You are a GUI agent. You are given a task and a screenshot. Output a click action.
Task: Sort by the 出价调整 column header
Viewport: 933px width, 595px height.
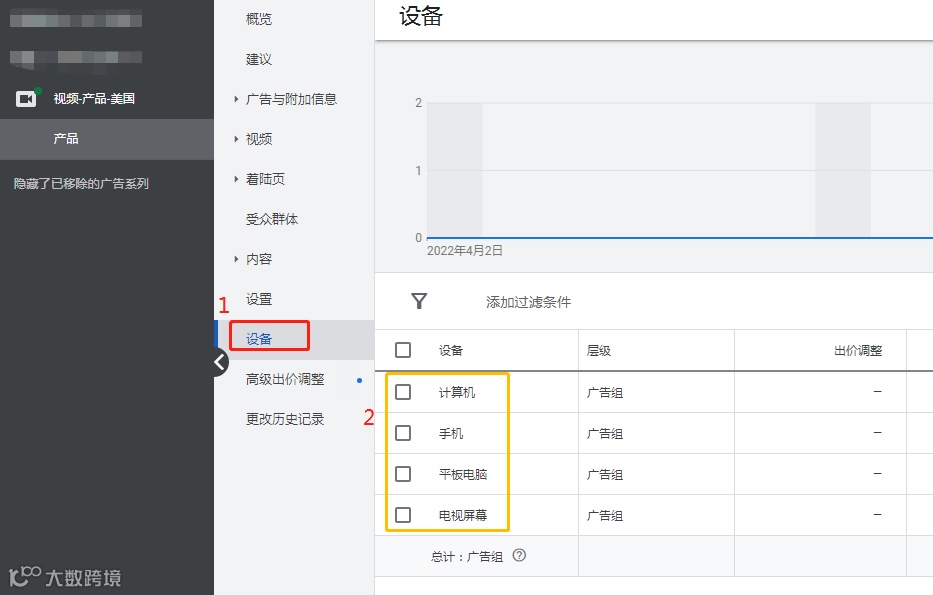(858, 350)
